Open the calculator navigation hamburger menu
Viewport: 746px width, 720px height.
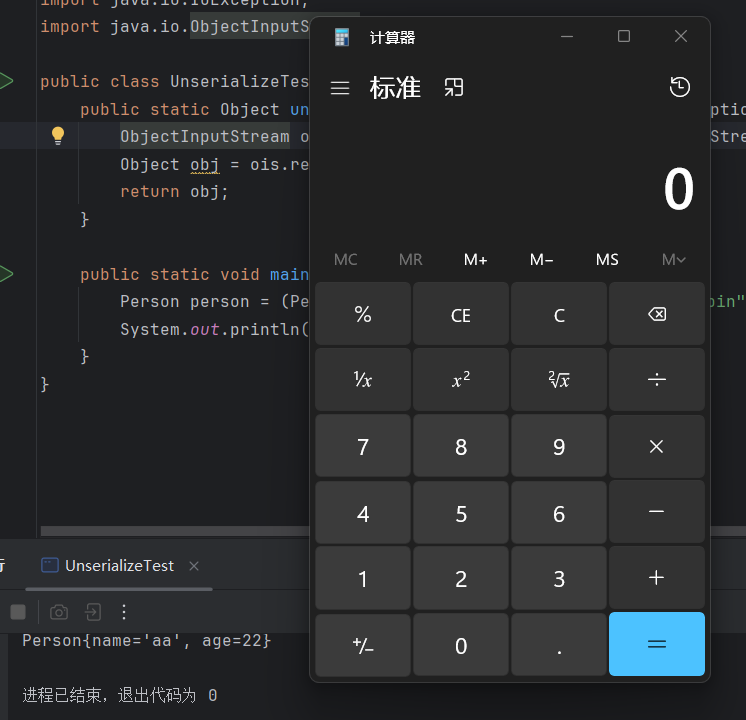coord(340,88)
